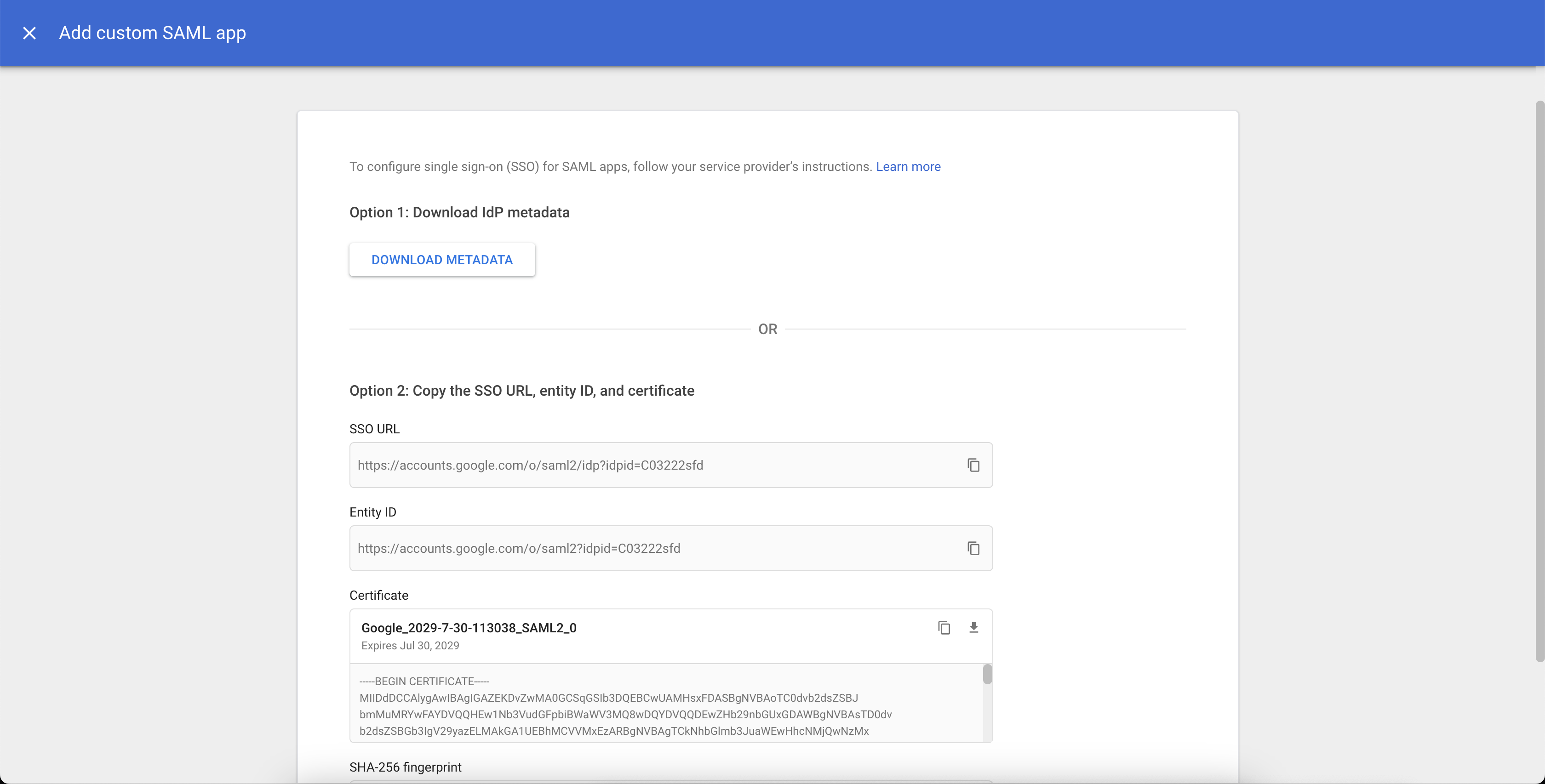This screenshot has width=1545, height=784.
Task: Click the DOWNLOAD METADATA button
Action: click(442, 260)
